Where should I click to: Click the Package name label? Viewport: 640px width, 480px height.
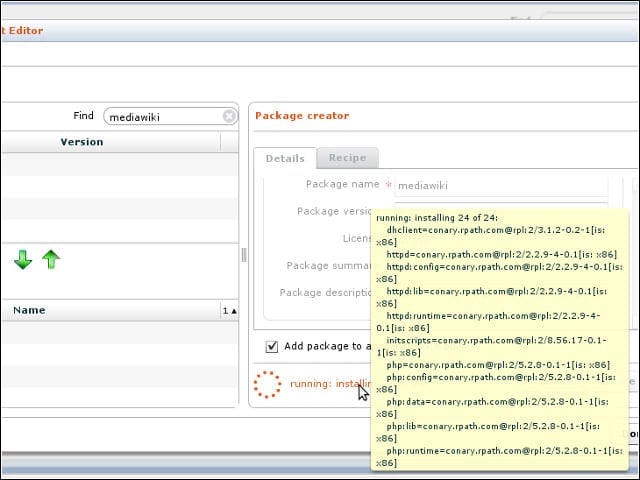[342, 184]
